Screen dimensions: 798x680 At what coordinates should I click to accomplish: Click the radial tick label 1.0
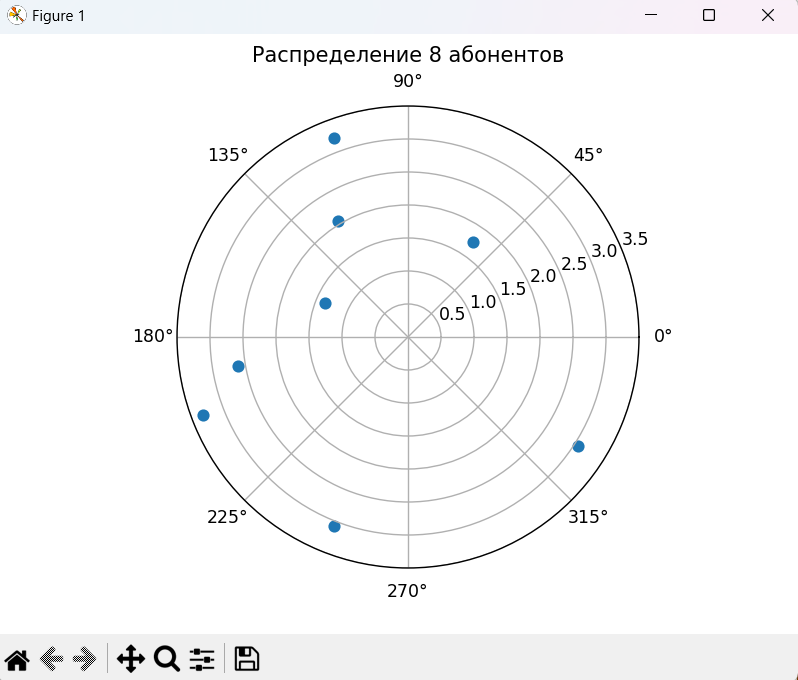(483, 302)
